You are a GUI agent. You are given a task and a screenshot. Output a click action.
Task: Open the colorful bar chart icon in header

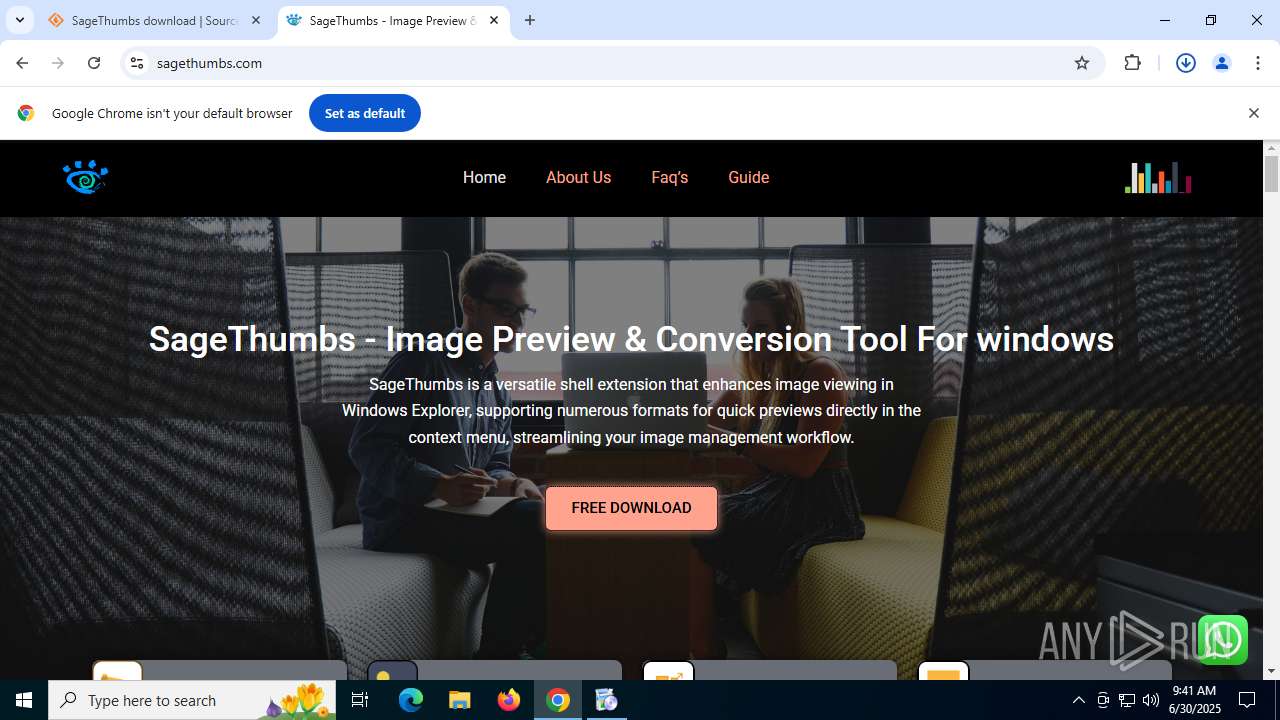[1158, 177]
